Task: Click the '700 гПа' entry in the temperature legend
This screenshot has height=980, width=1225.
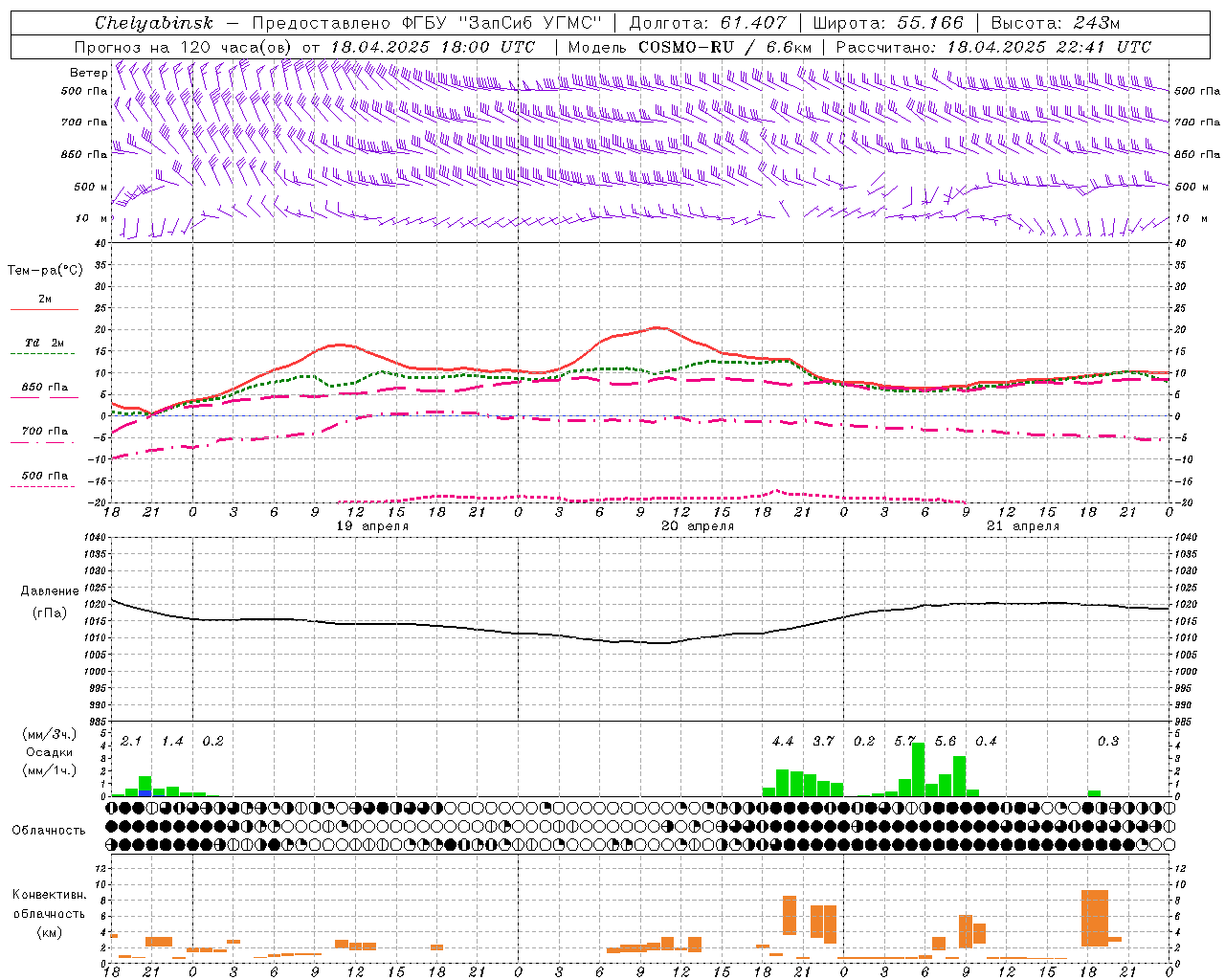Action: tap(45, 431)
